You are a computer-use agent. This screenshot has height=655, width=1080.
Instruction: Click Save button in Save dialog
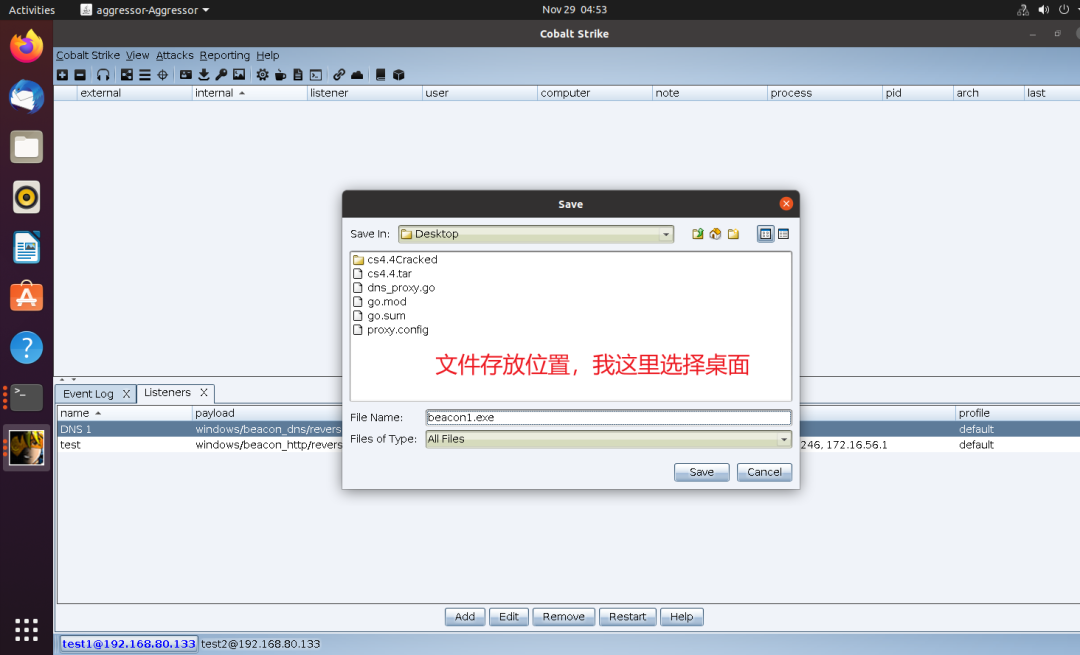[701, 472]
